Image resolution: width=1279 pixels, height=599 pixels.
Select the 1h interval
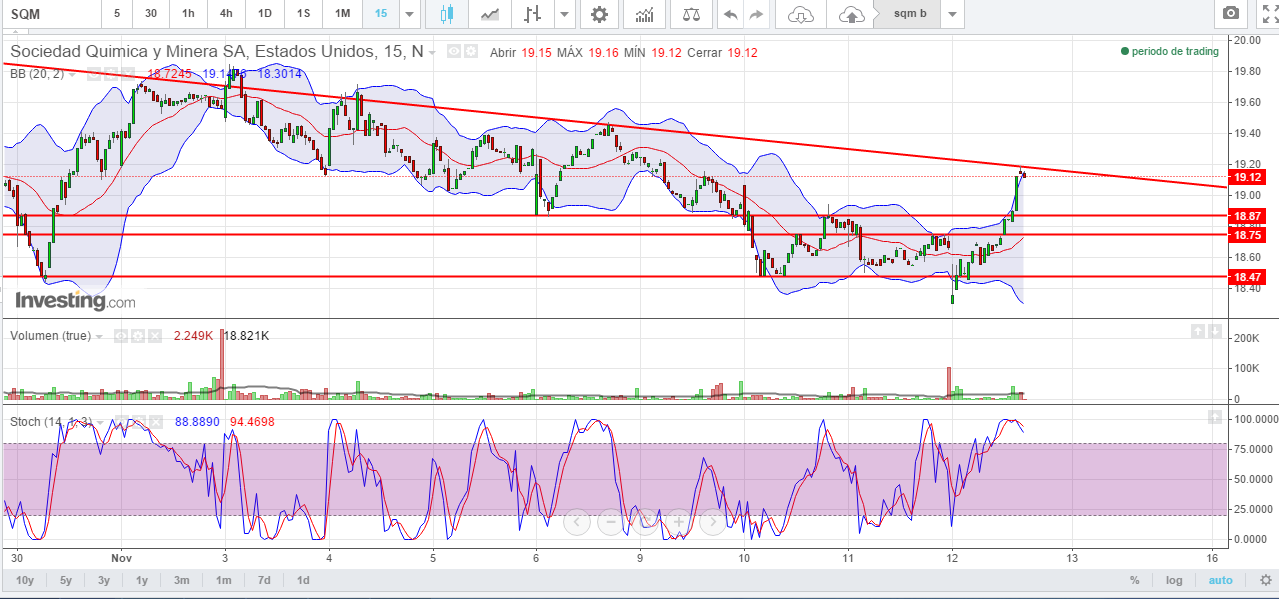(x=188, y=14)
